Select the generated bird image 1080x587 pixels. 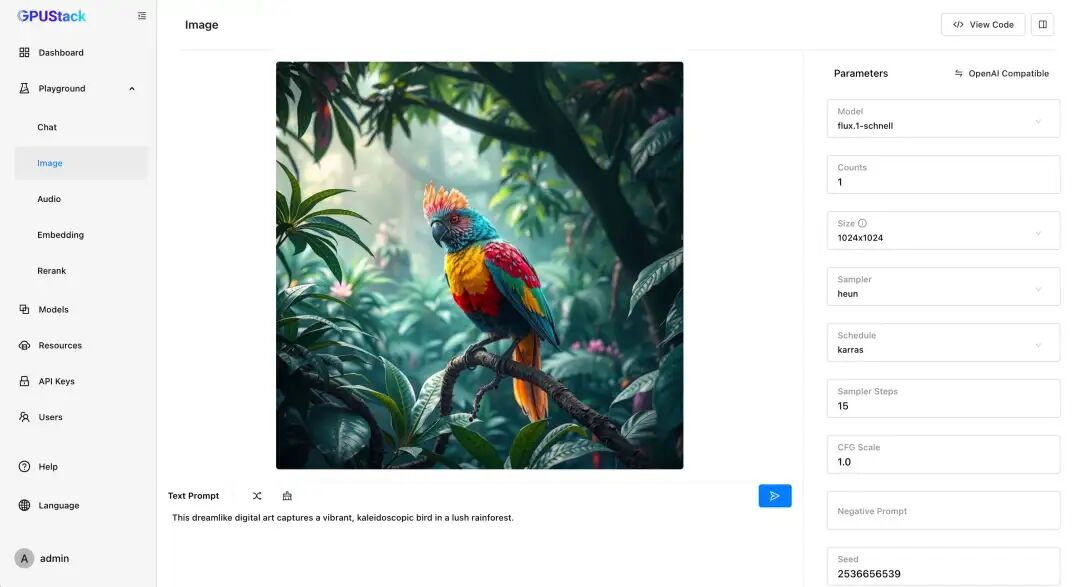click(x=479, y=265)
